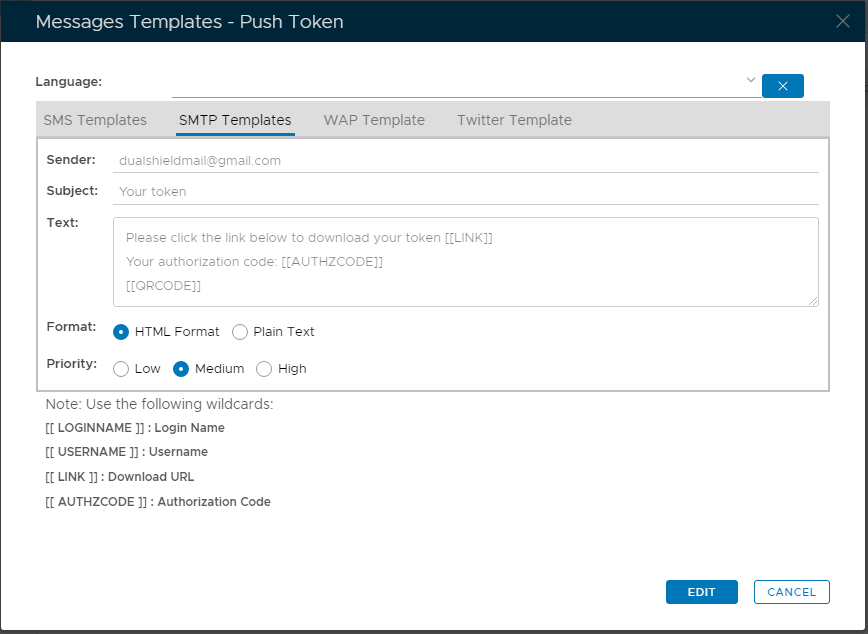Switch to the SMS Templates tab
This screenshot has height=634, width=868.
tap(95, 120)
